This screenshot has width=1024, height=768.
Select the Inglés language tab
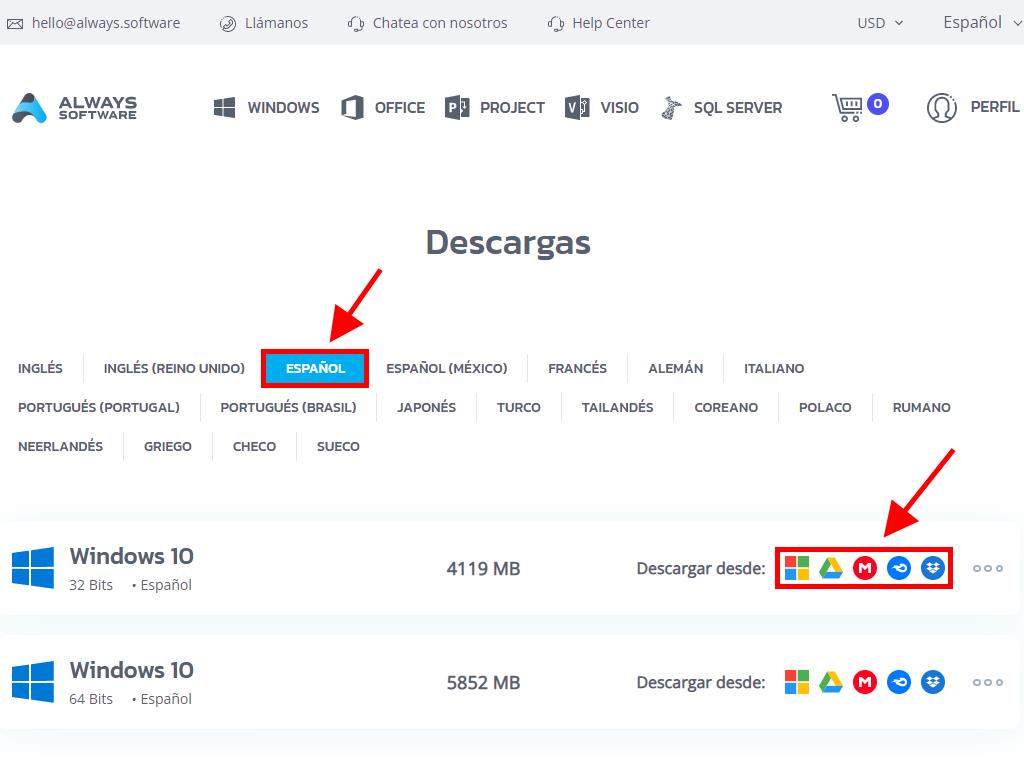(x=40, y=368)
